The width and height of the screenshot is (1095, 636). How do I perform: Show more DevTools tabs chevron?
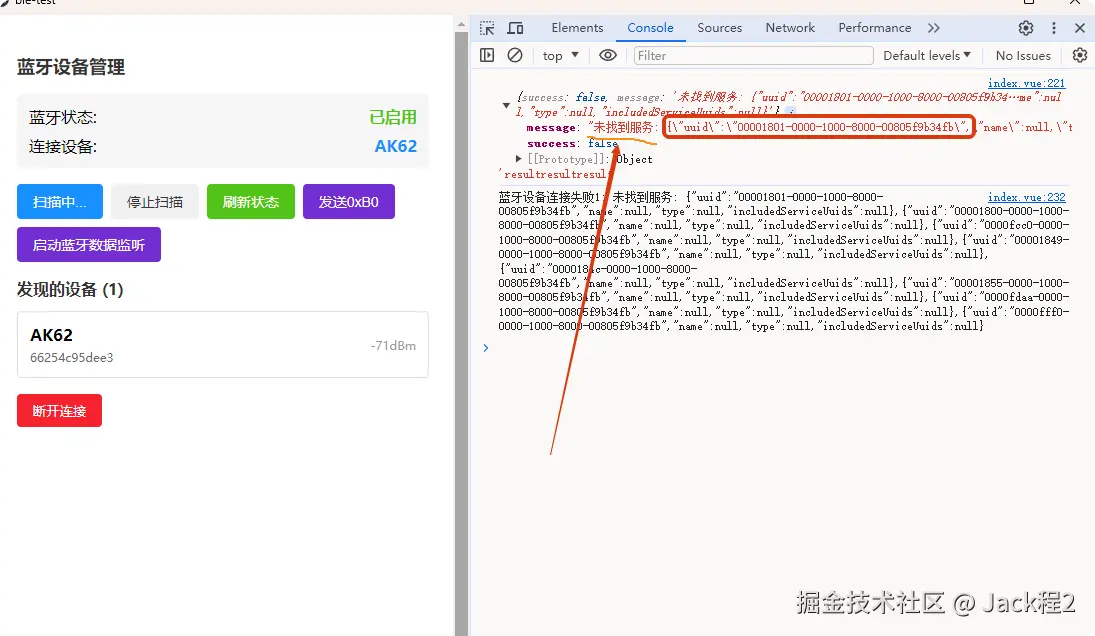(x=934, y=28)
